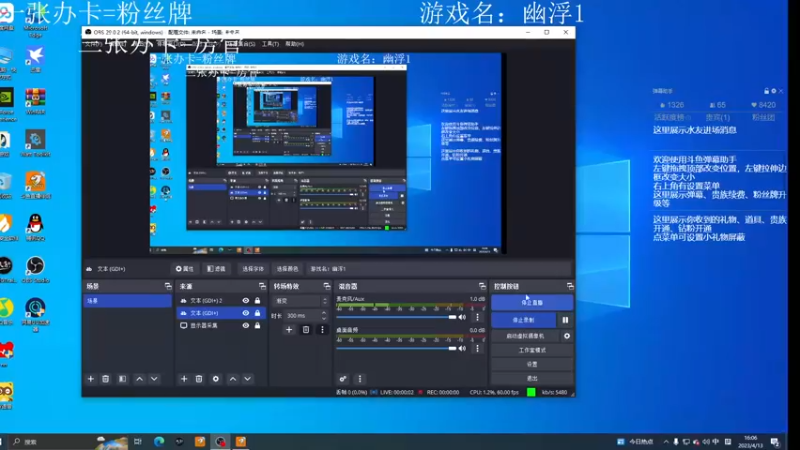Screen dimensions: 800x450
Task: Open scene filters icon in Scenes panel
Action: [x=122, y=379]
